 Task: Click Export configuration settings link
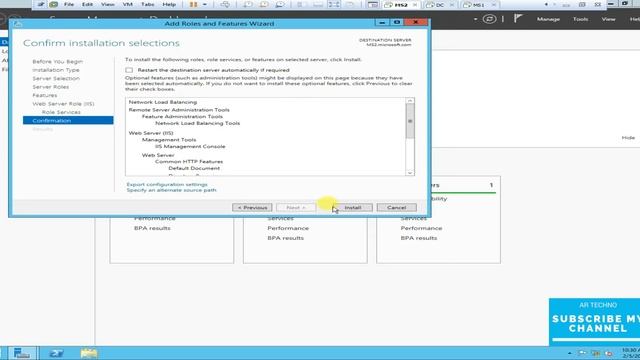click(x=167, y=184)
